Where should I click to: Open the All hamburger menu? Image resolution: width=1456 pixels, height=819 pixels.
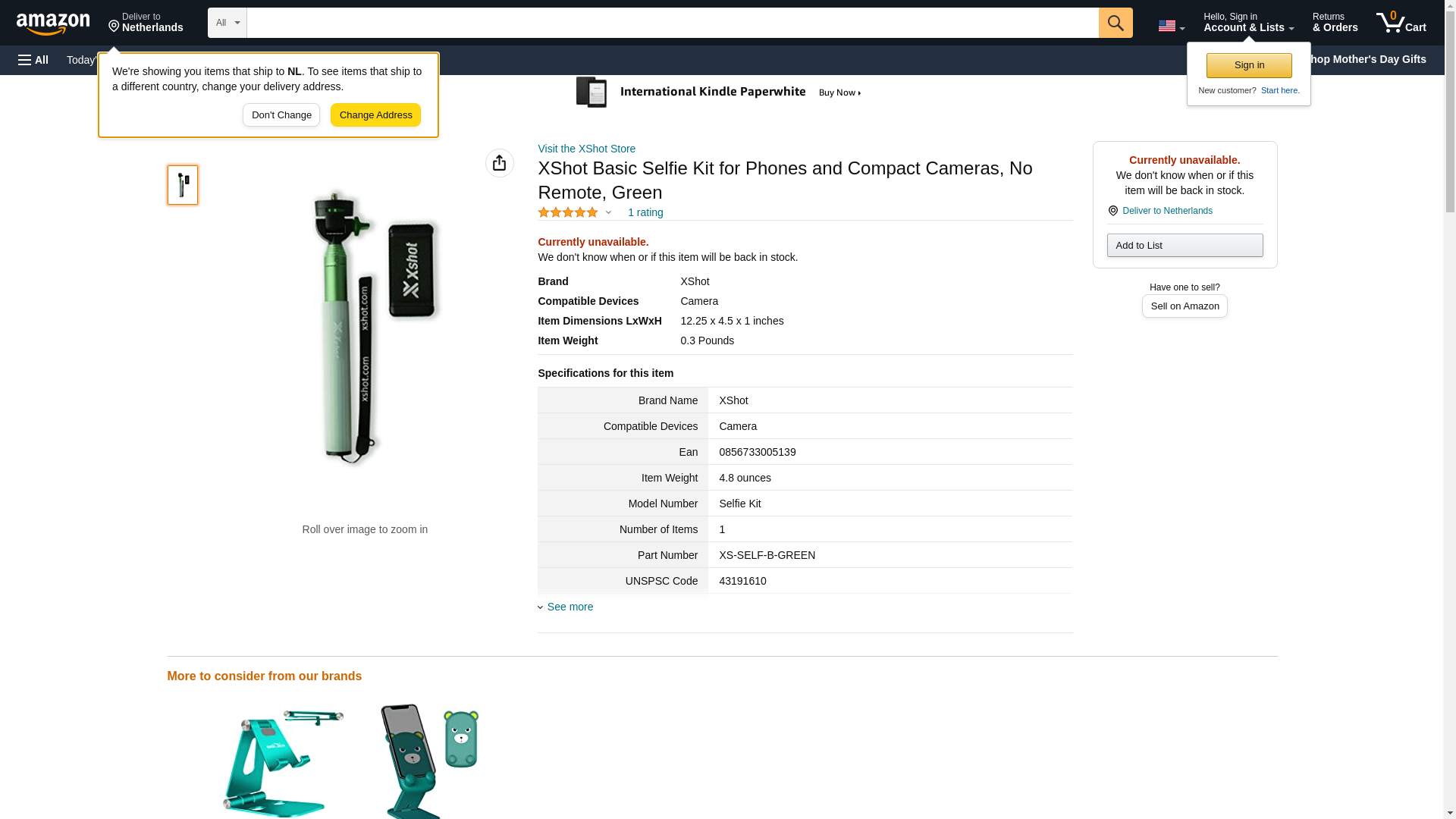coord(33,60)
